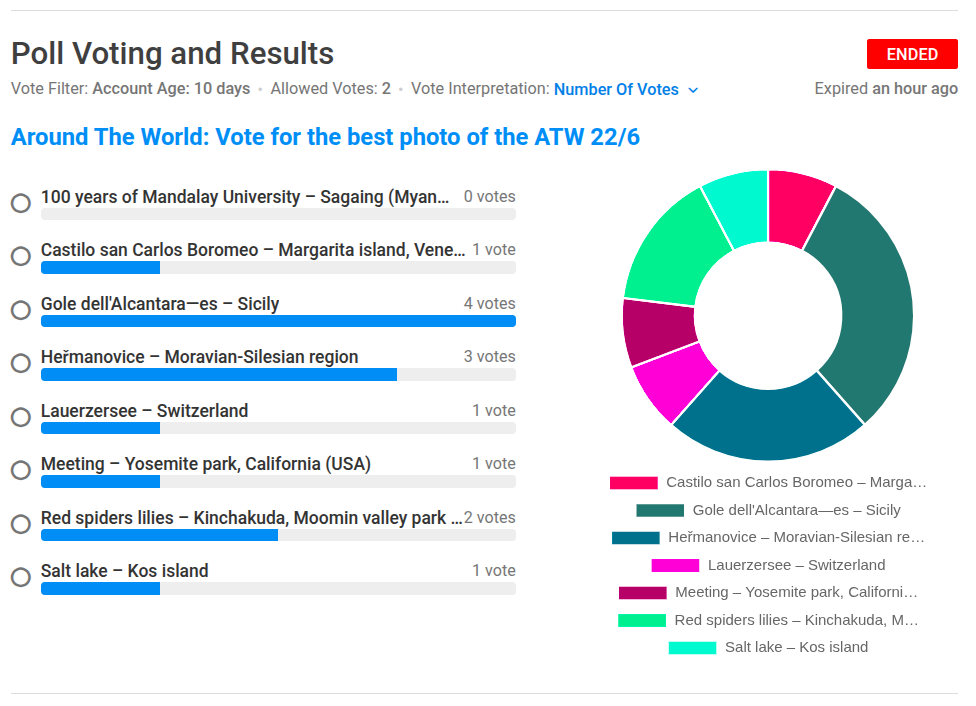Screen dimensions: 976x706
Task: Toggle the Heřmanovice legend swatch in chart
Action: tap(636, 538)
